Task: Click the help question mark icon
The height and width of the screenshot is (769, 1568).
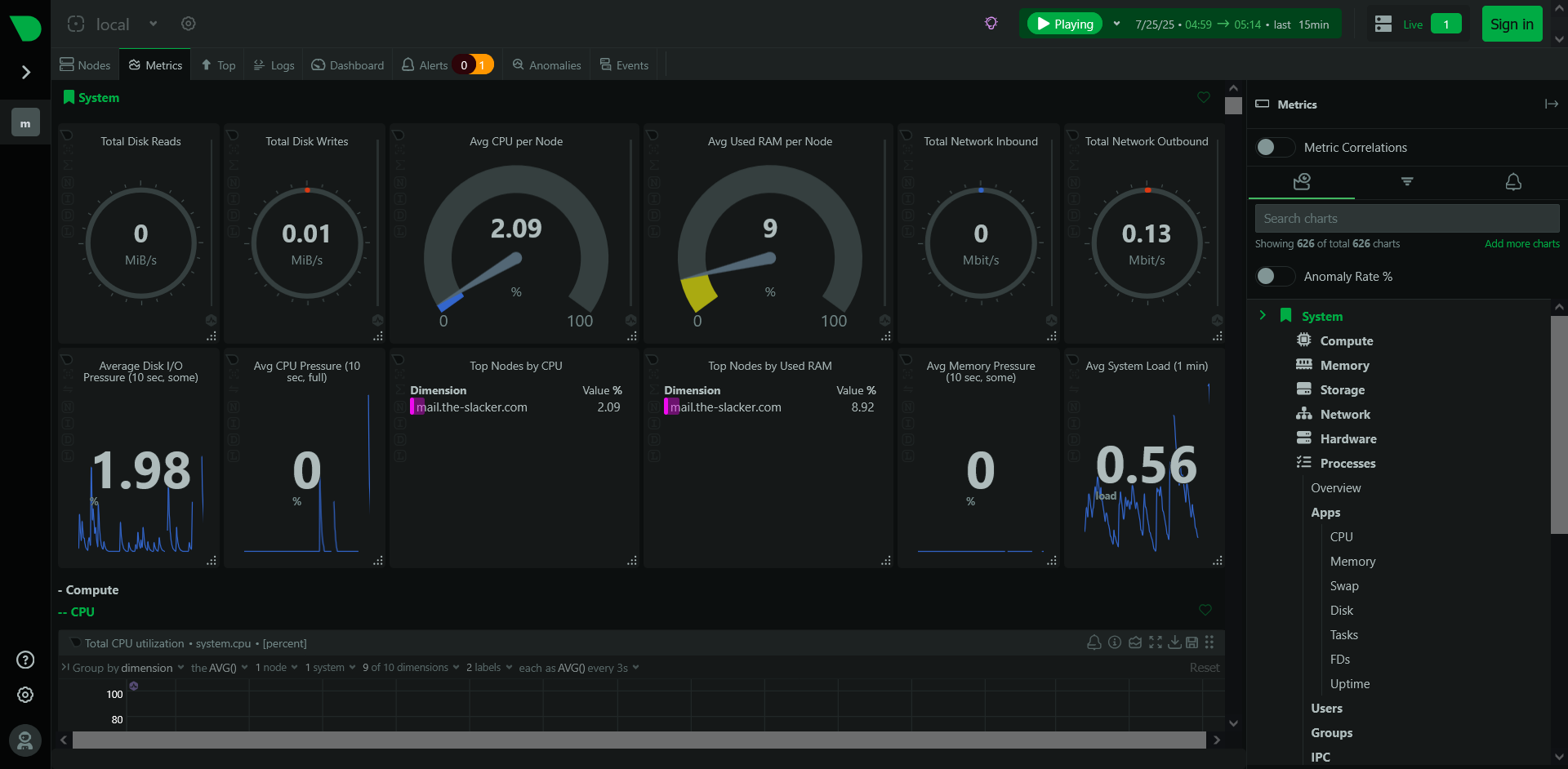Action: [25, 660]
